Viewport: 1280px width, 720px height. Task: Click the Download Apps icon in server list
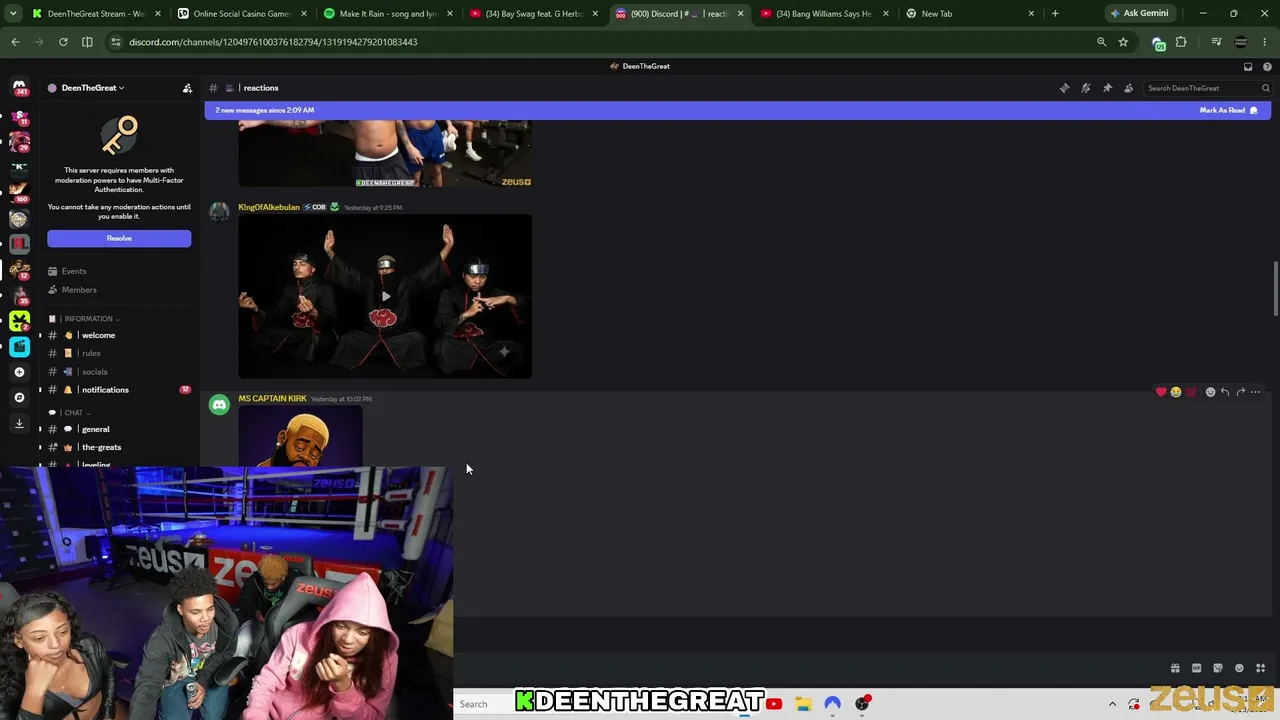point(19,423)
